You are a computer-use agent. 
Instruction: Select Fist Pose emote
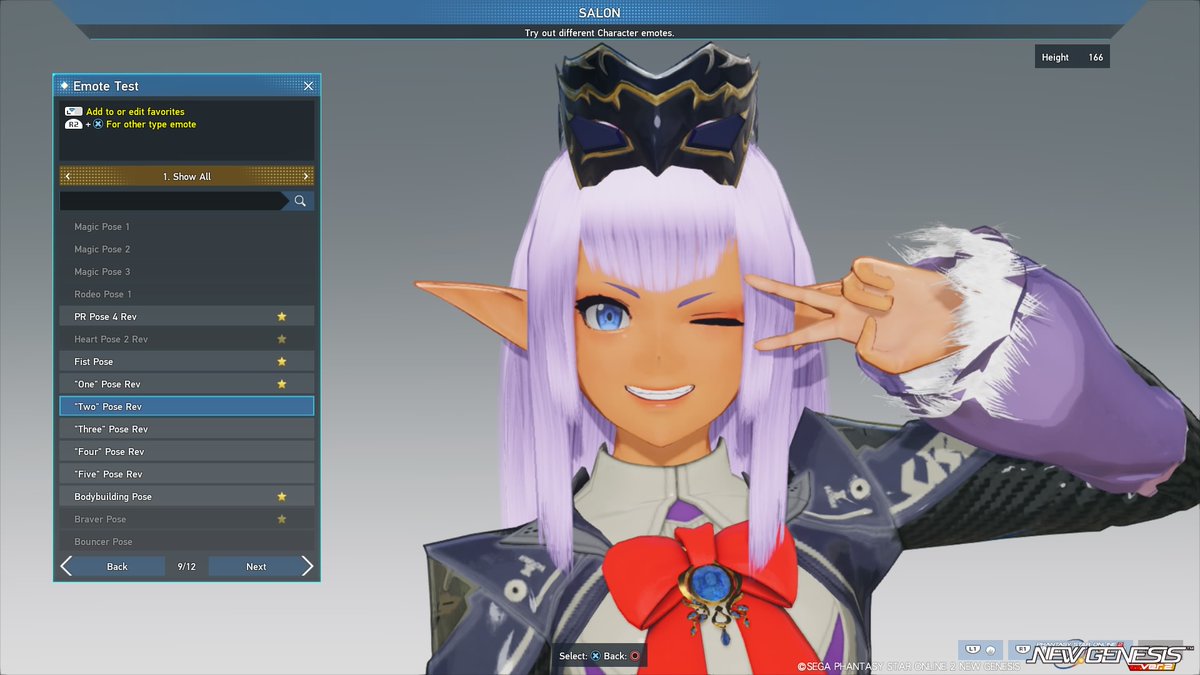coord(187,362)
